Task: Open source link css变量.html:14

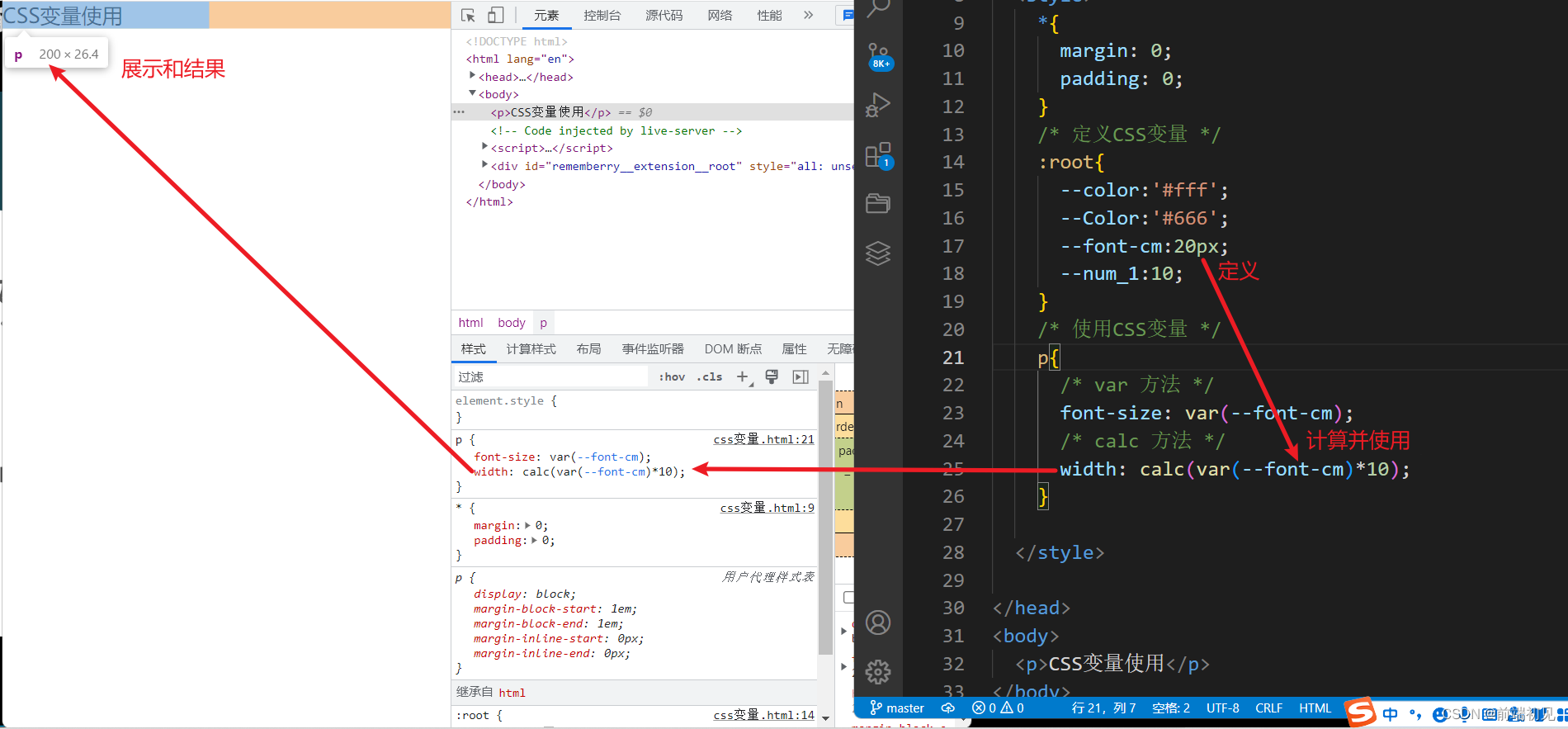Action: click(764, 715)
